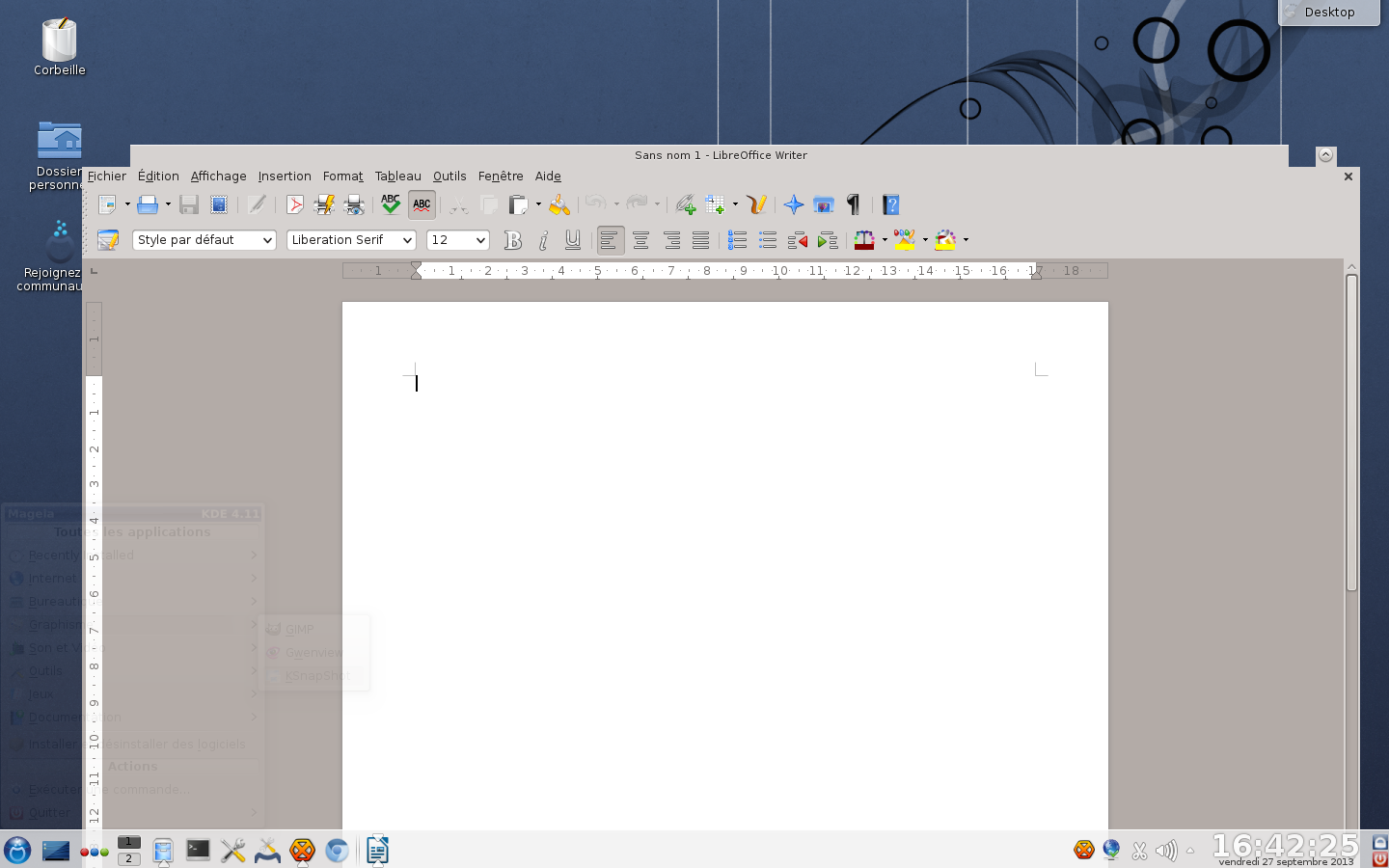This screenshot has width=1389, height=868.
Task: Toggle nonprinting characters pilcrow
Action: pyautogui.click(x=853, y=204)
